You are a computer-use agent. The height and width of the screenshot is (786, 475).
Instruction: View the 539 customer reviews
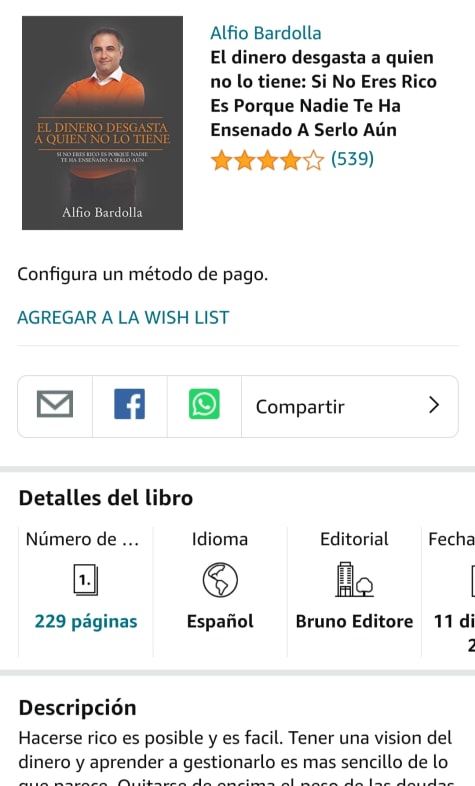(352, 159)
